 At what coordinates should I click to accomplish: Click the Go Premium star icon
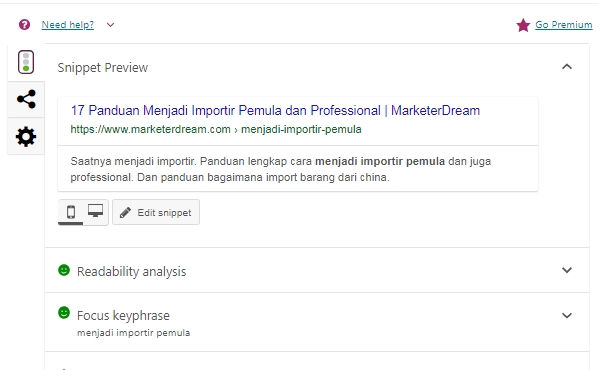pyautogui.click(x=523, y=25)
